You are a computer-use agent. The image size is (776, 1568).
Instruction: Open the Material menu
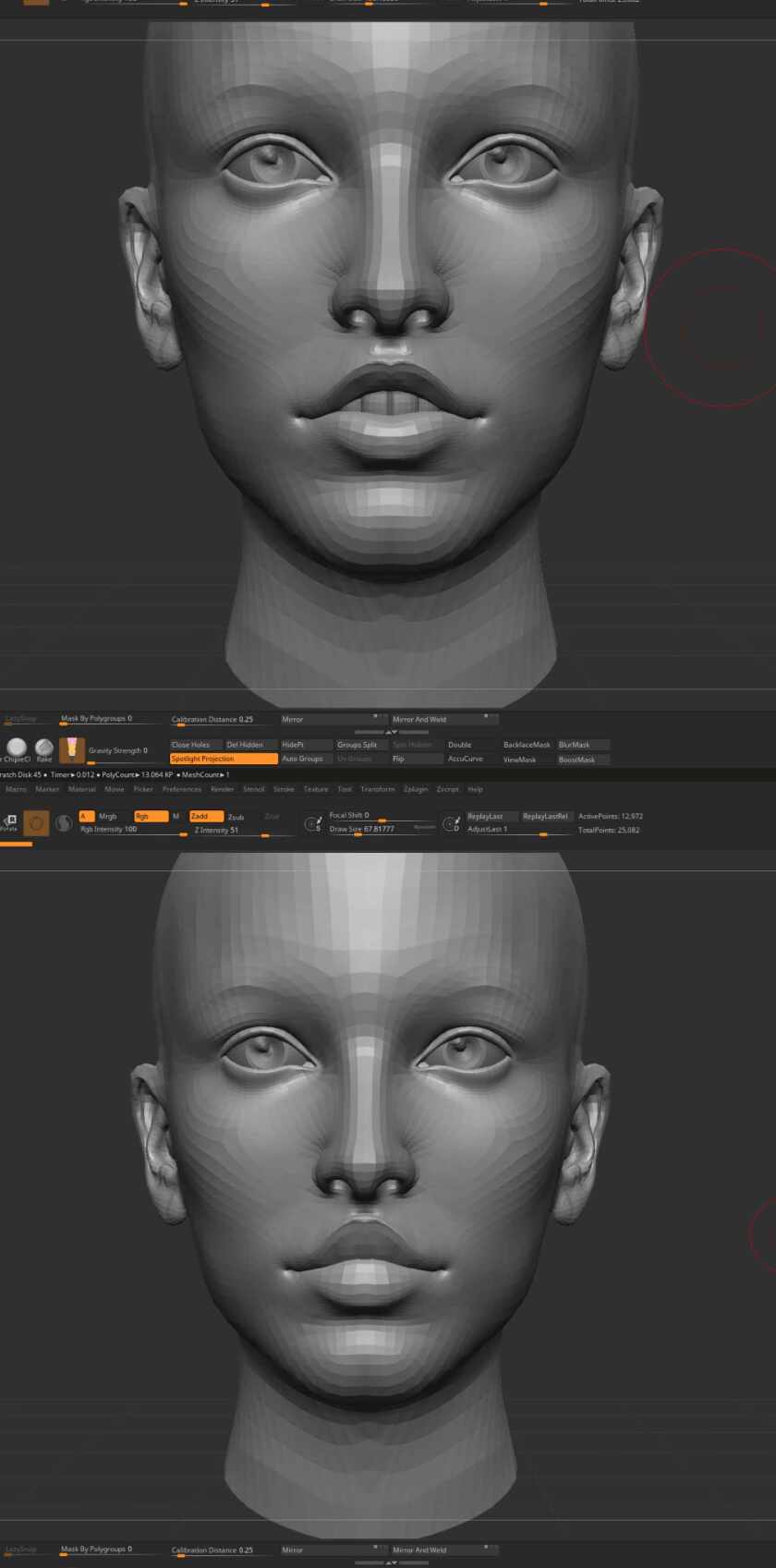[x=82, y=789]
